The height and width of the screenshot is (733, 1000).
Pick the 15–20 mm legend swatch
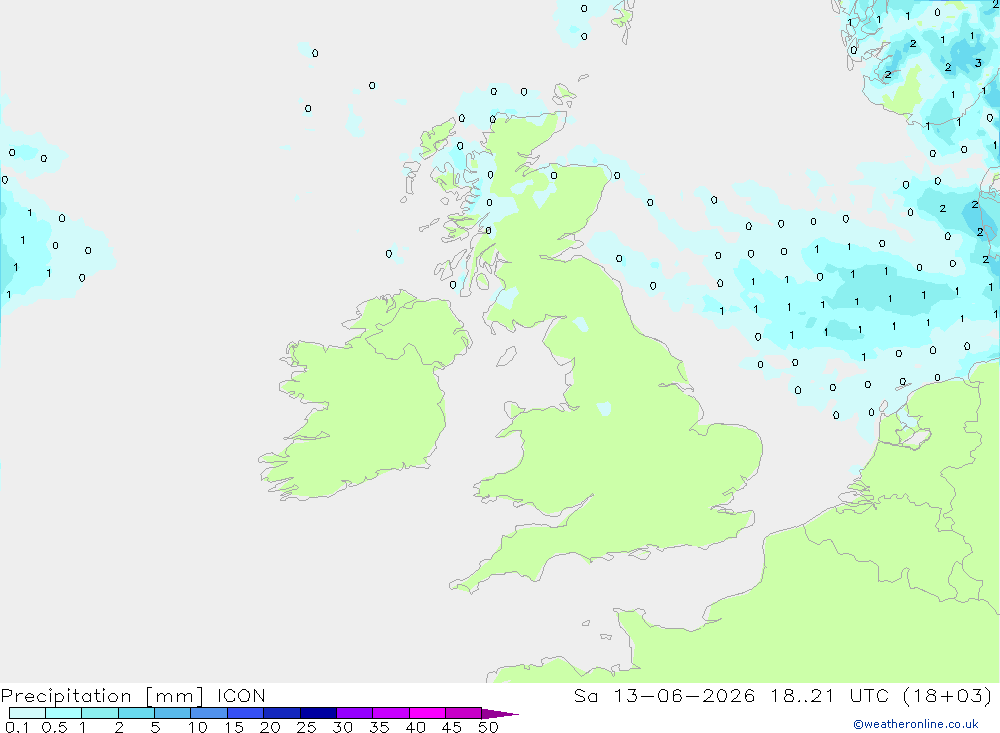click(x=245, y=713)
